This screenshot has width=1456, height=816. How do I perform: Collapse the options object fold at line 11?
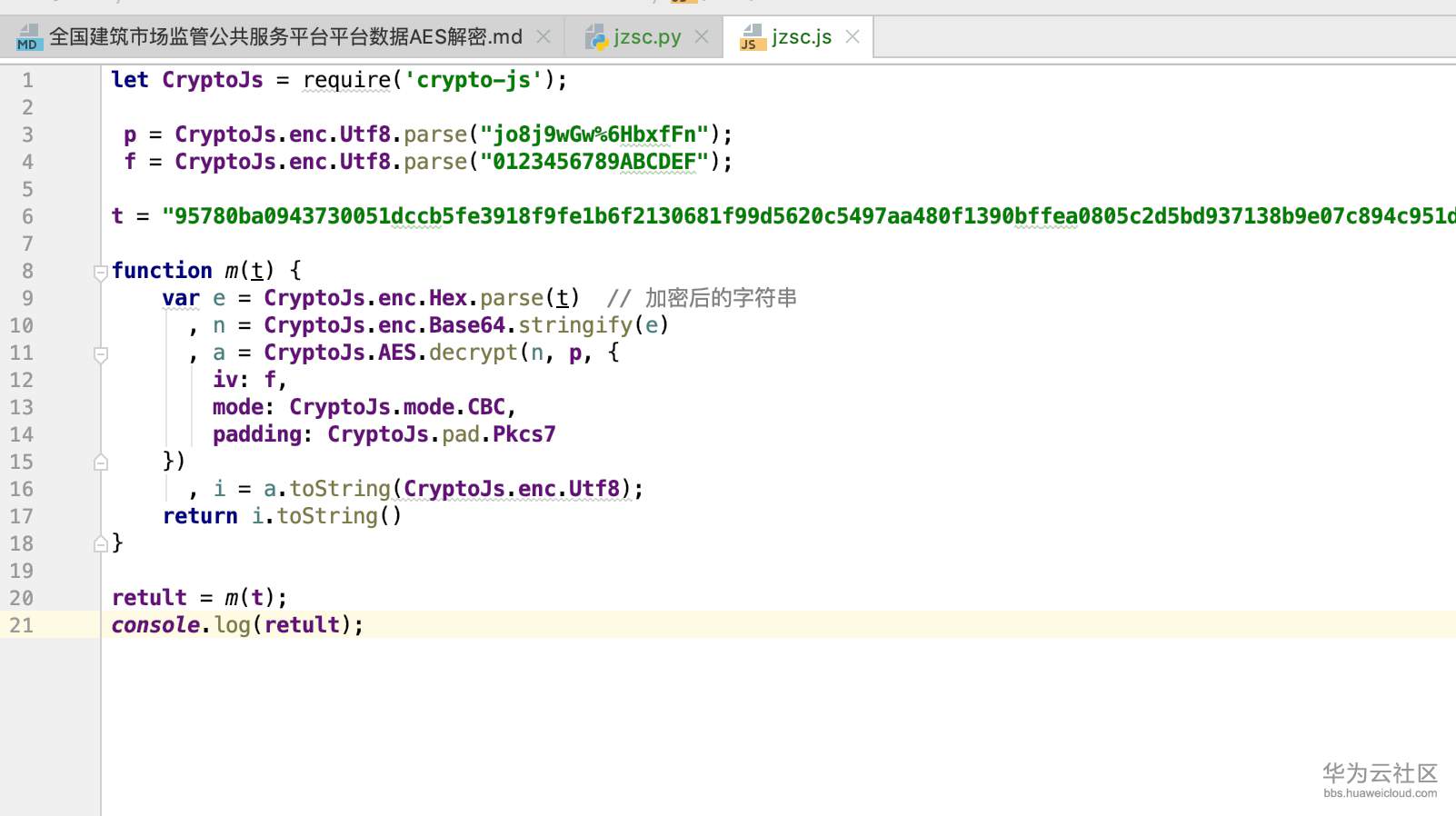pos(101,353)
